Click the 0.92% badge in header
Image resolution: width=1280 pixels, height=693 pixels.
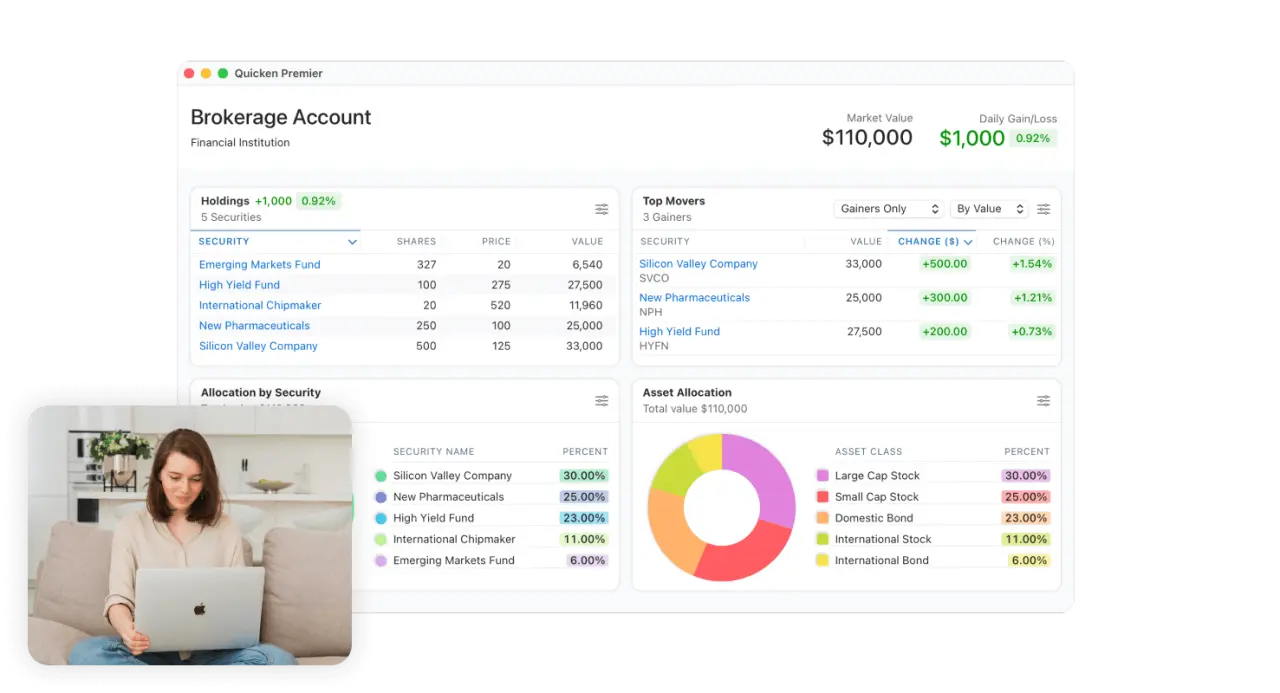[1033, 139]
